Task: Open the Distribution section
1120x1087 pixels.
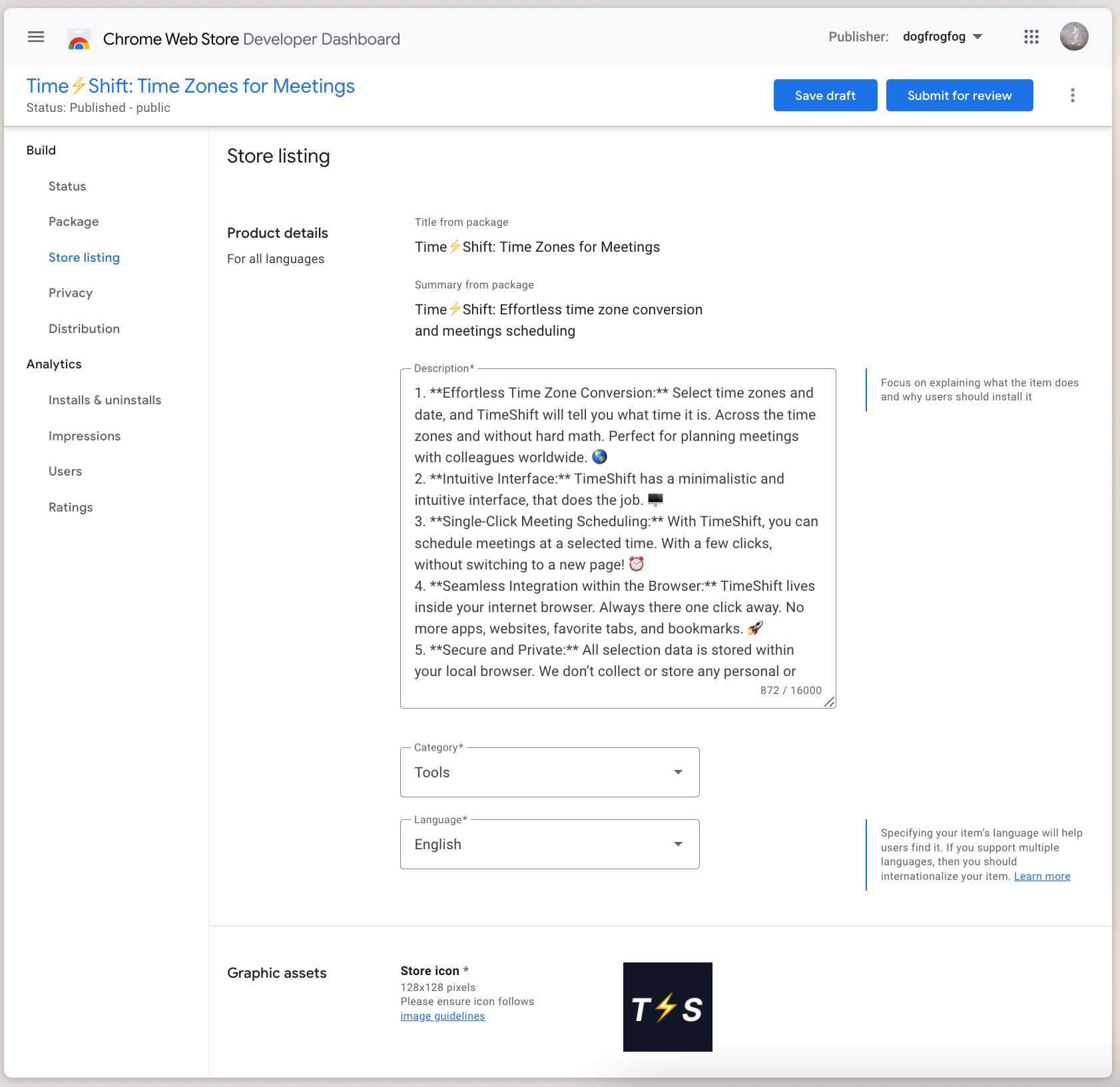Action: coord(84,329)
